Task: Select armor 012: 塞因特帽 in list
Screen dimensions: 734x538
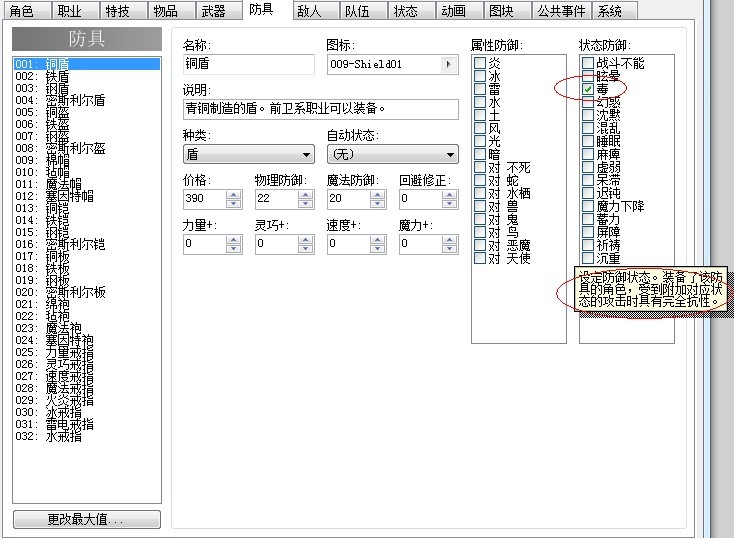Action: click(x=87, y=196)
